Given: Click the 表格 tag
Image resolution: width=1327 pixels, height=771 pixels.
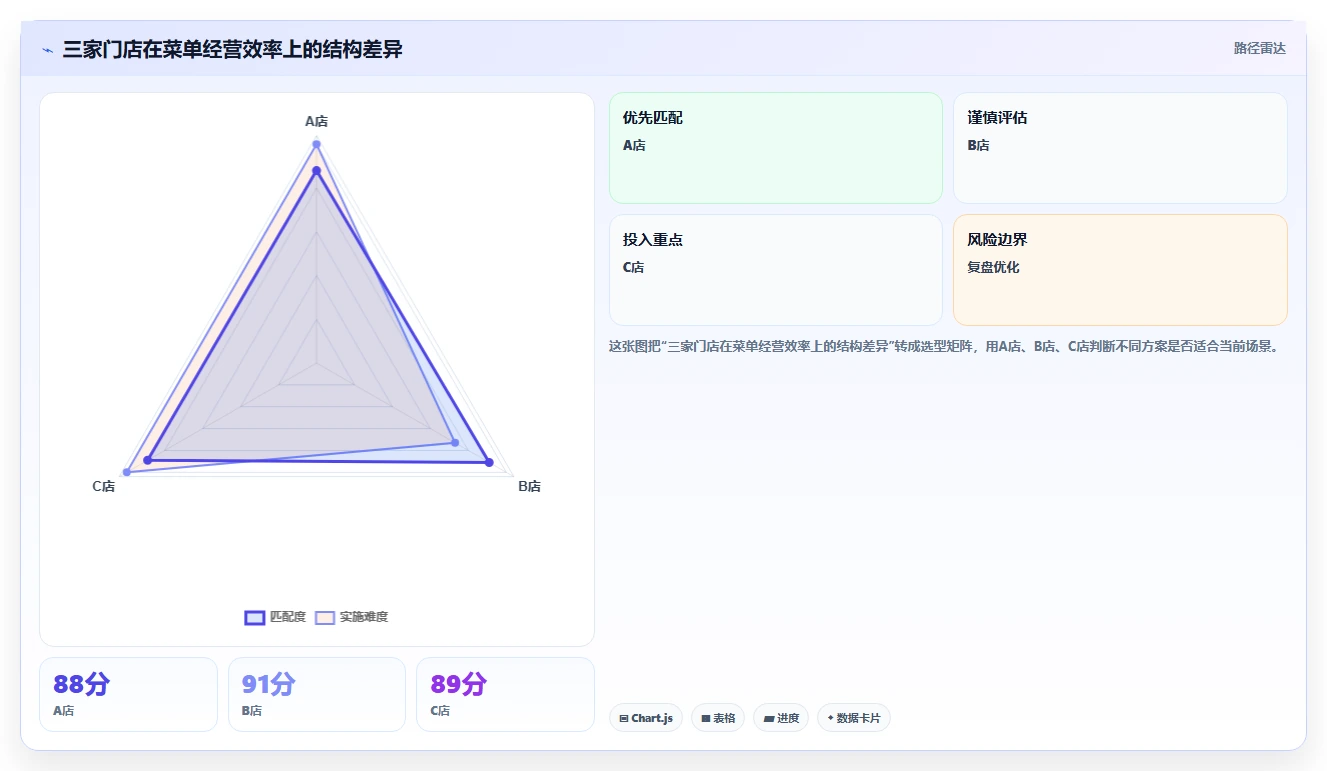Looking at the screenshot, I should (x=718, y=718).
